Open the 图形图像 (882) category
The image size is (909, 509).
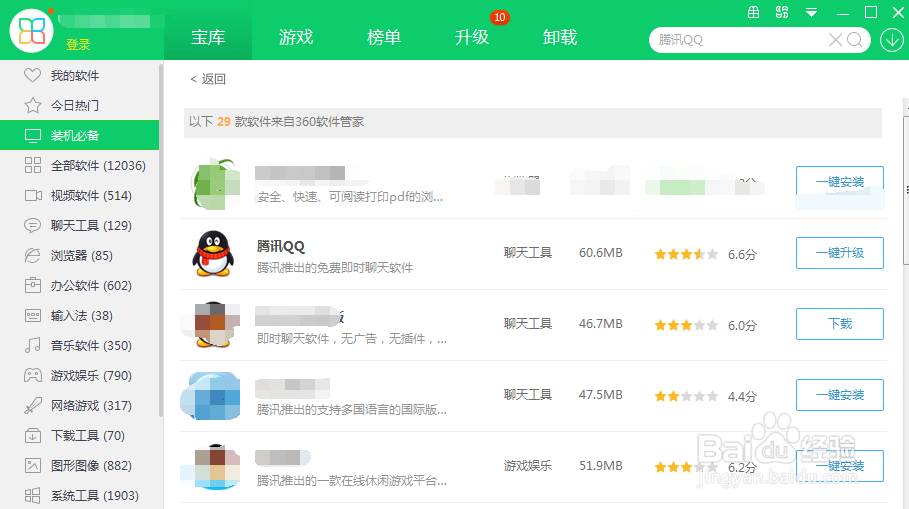(x=79, y=466)
